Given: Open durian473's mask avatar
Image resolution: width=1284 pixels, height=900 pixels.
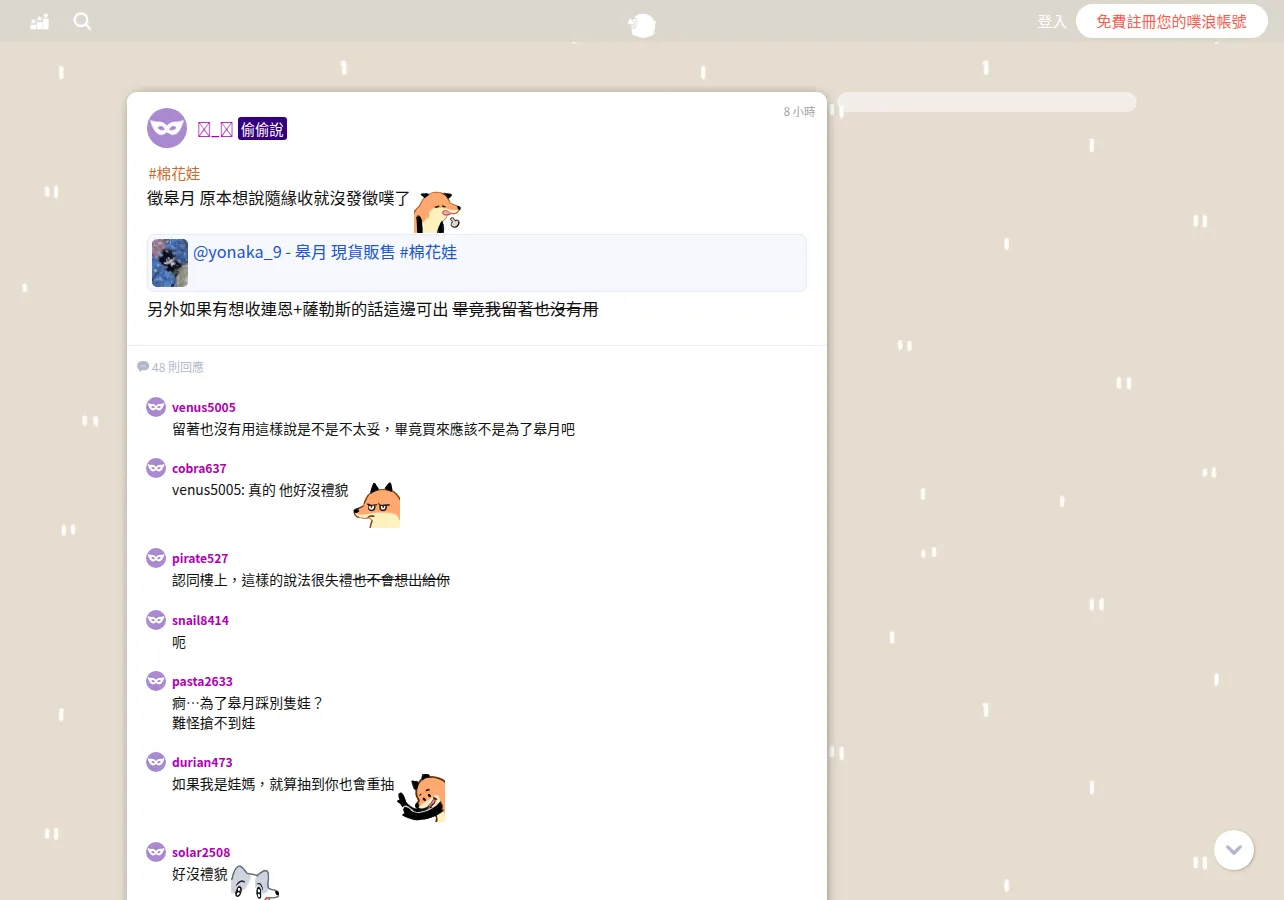Looking at the screenshot, I should coord(156,762).
